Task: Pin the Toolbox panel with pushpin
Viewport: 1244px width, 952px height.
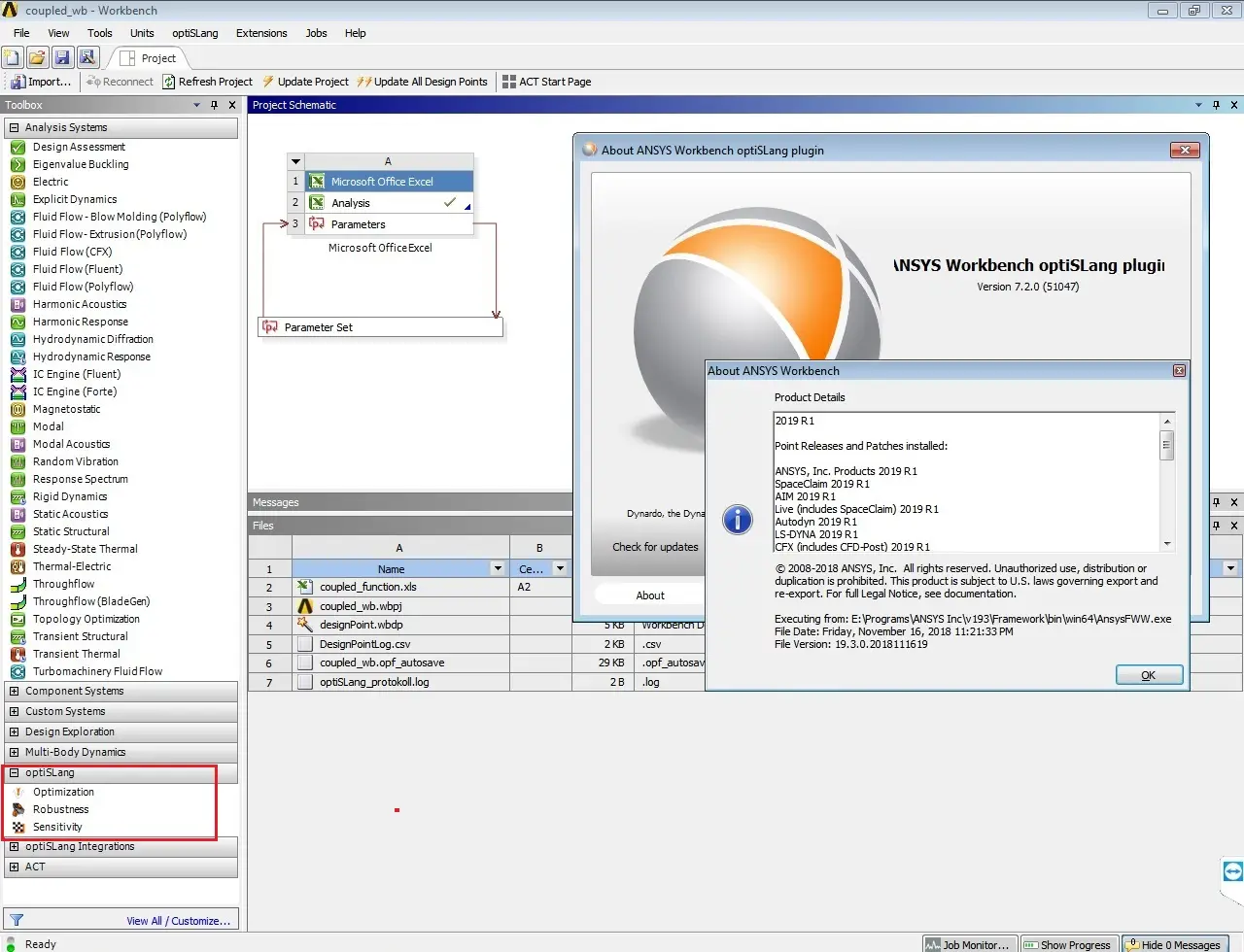Action: [x=215, y=105]
